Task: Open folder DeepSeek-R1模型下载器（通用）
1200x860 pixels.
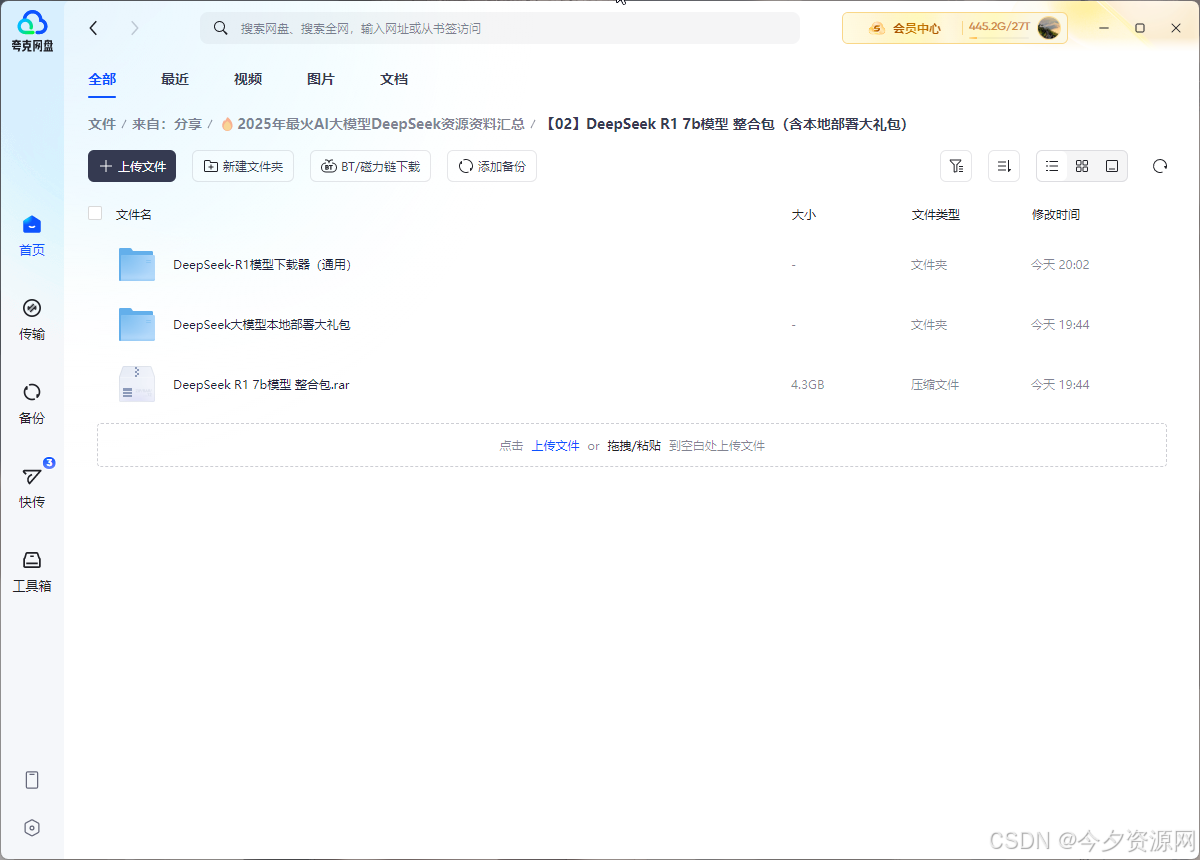Action: tap(262, 265)
